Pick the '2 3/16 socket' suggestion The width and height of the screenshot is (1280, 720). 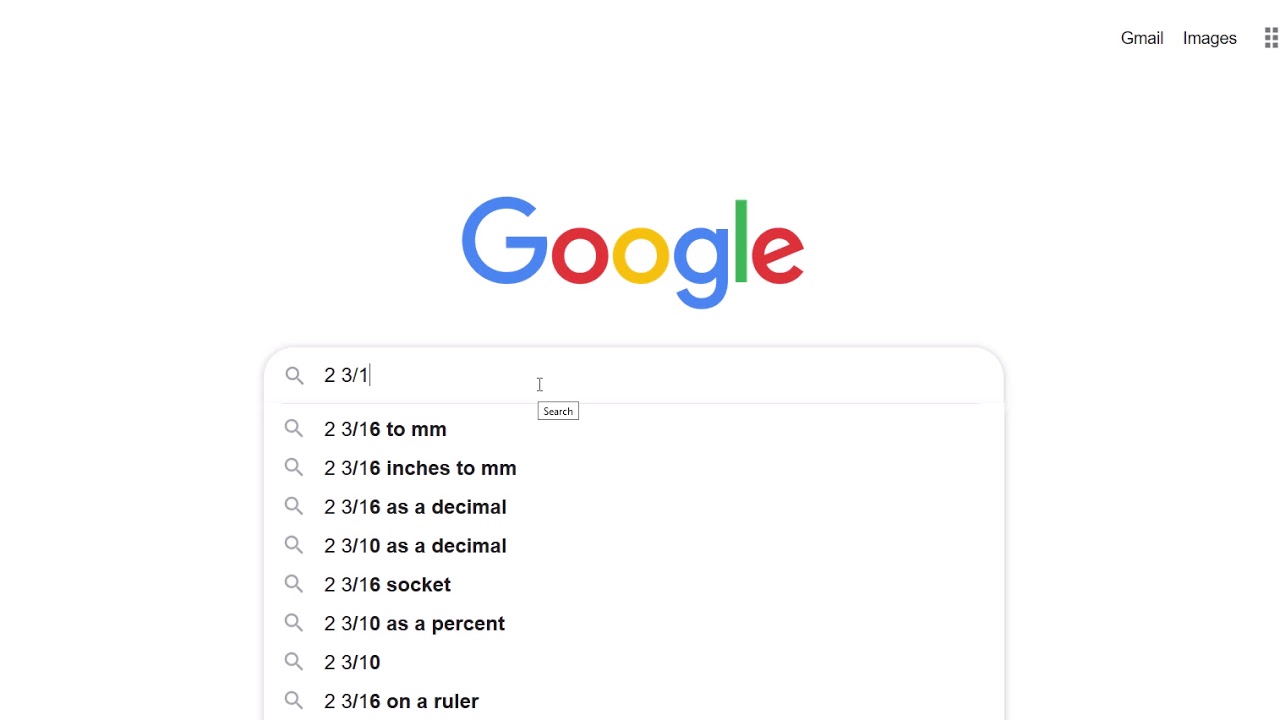pyautogui.click(x=387, y=585)
